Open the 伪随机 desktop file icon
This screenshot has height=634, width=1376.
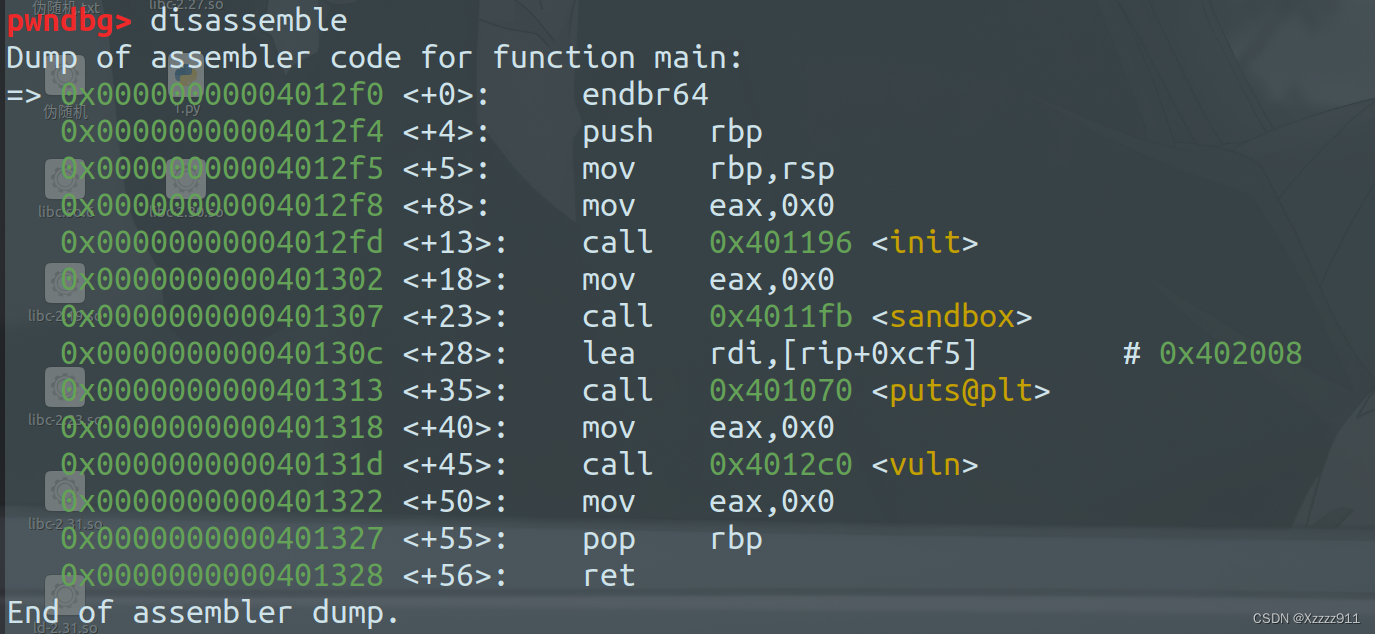click(x=65, y=78)
